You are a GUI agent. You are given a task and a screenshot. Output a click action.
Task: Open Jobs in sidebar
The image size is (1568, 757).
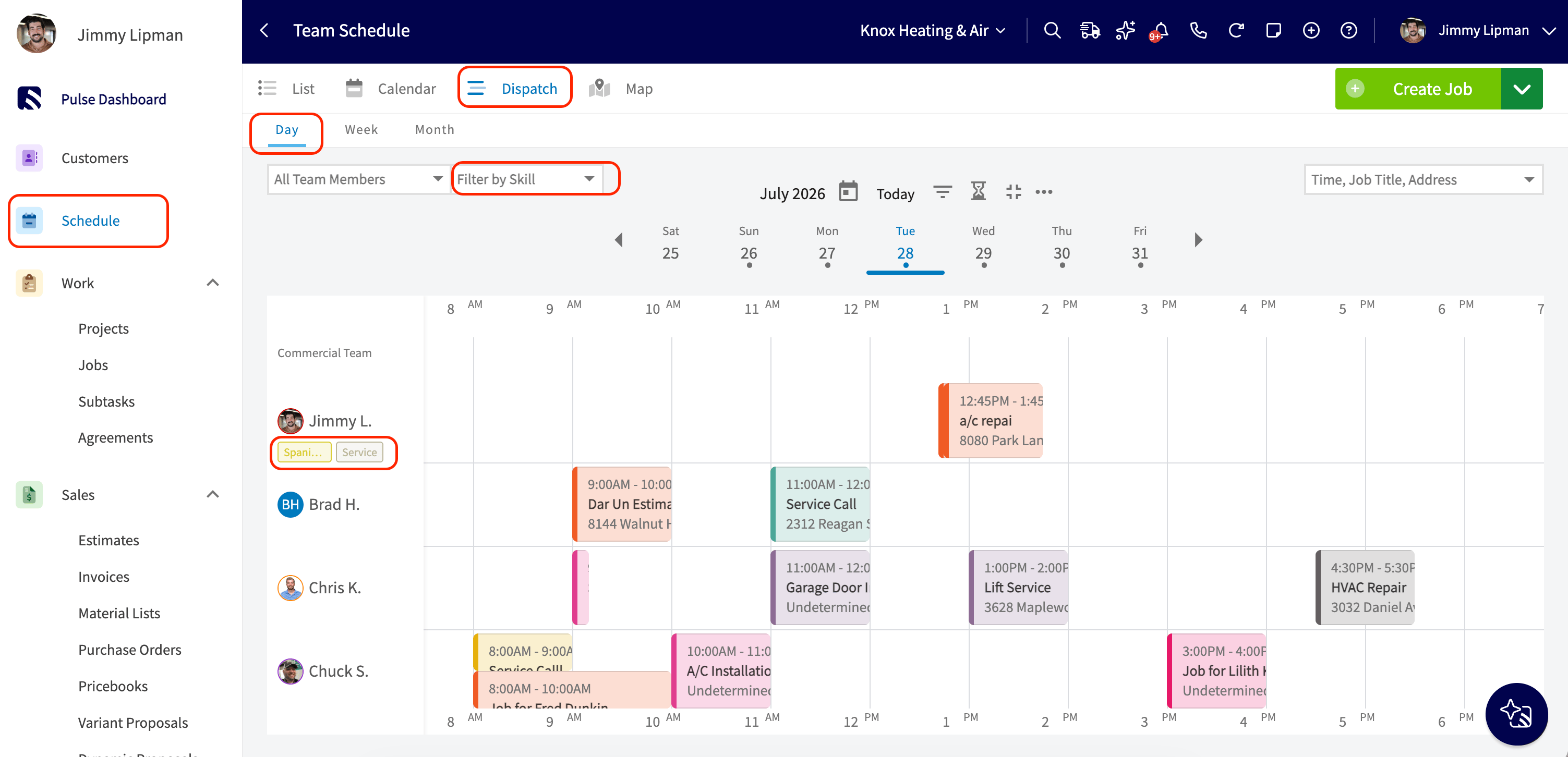point(93,365)
